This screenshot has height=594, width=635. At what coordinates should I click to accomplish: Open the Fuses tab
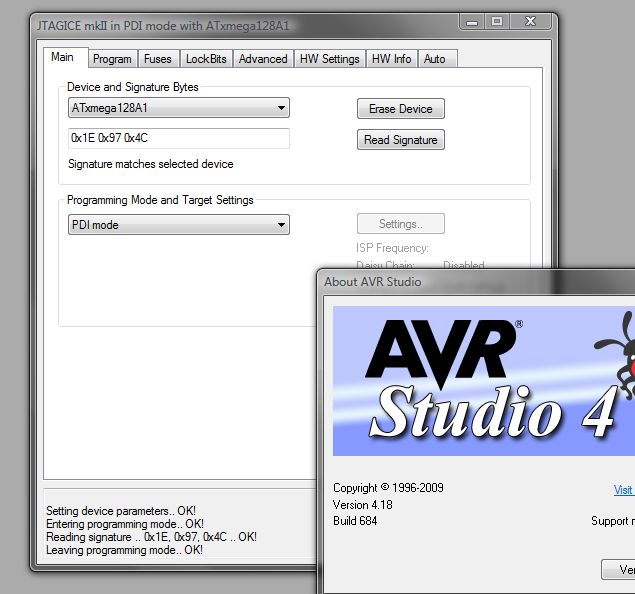click(x=158, y=59)
